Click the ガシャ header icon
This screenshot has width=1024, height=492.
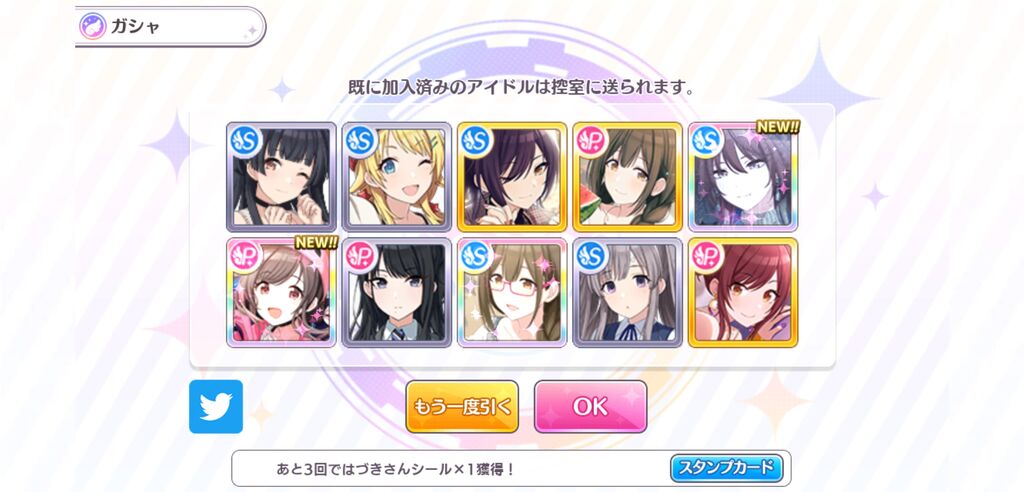93,26
